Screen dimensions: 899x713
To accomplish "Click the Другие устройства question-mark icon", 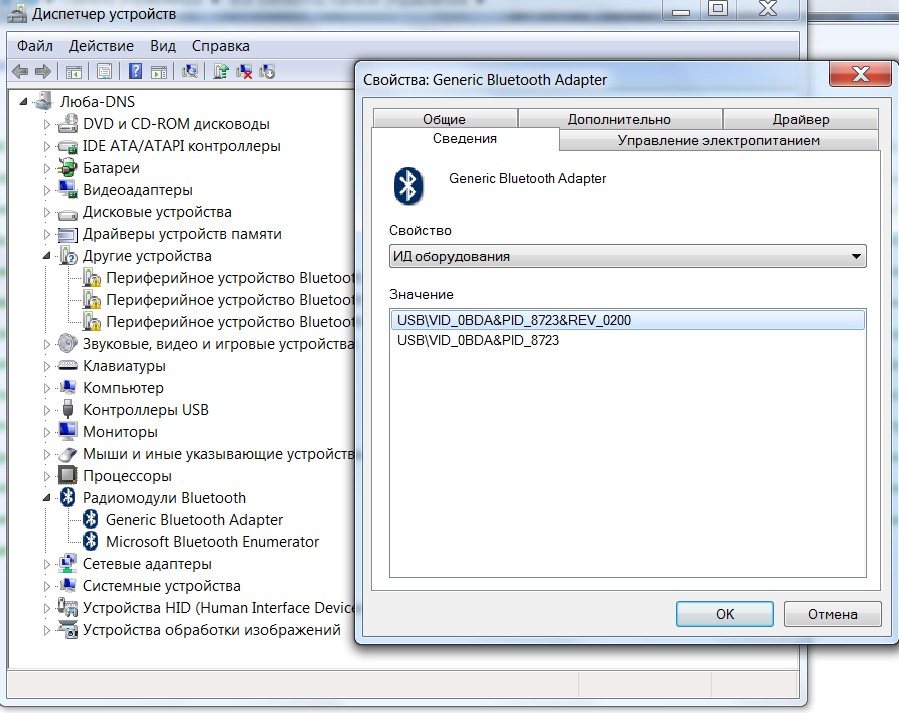I will (68, 256).
